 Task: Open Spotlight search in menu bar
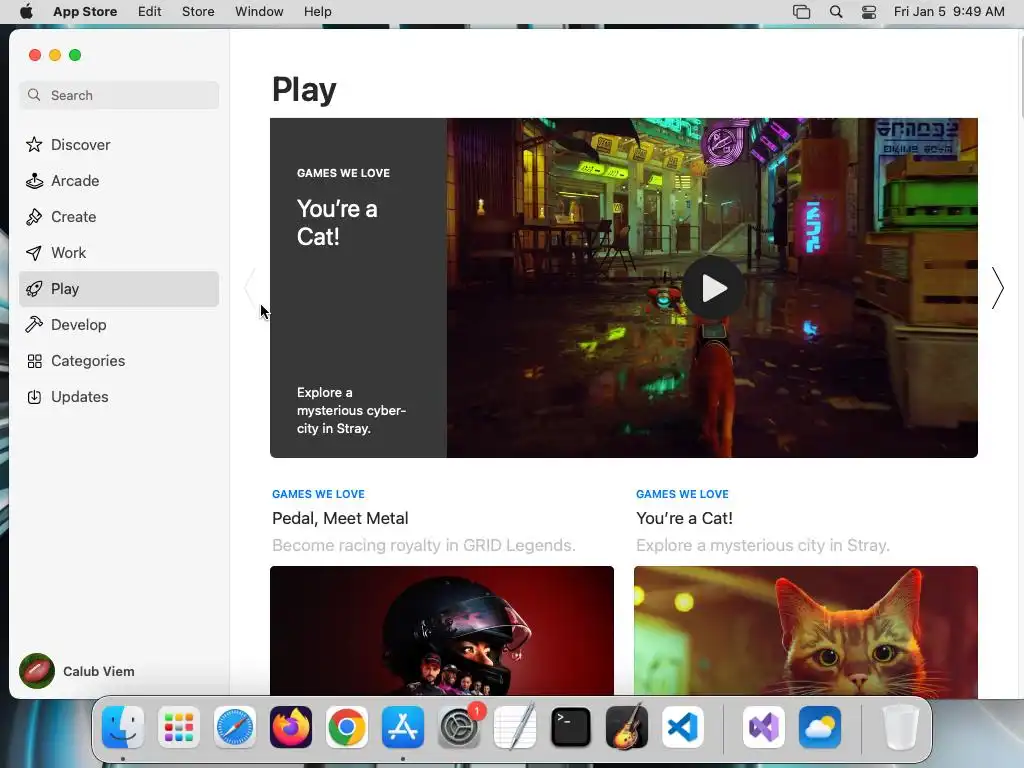(x=836, y=12)
